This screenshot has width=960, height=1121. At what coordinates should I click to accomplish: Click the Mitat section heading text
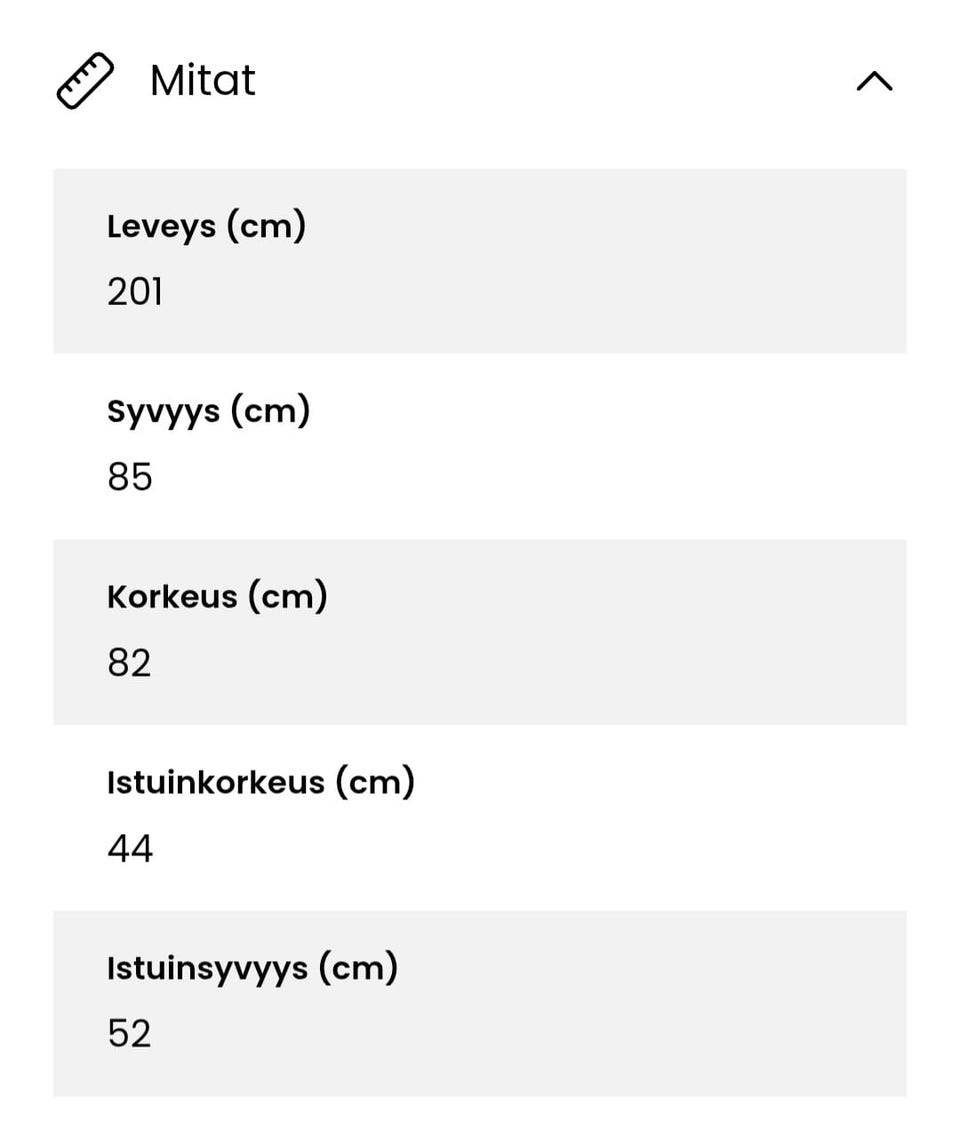pyautogui.click(x=203, y=81)
